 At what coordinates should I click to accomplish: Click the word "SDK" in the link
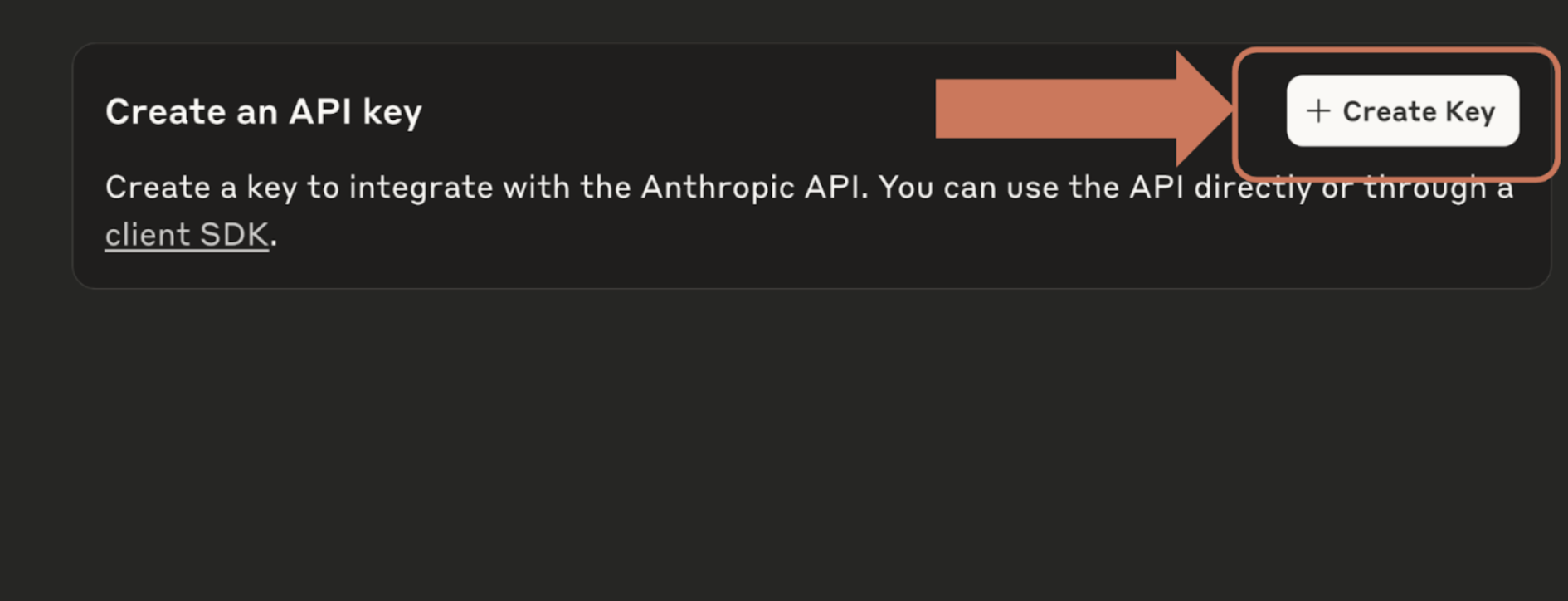234,235
